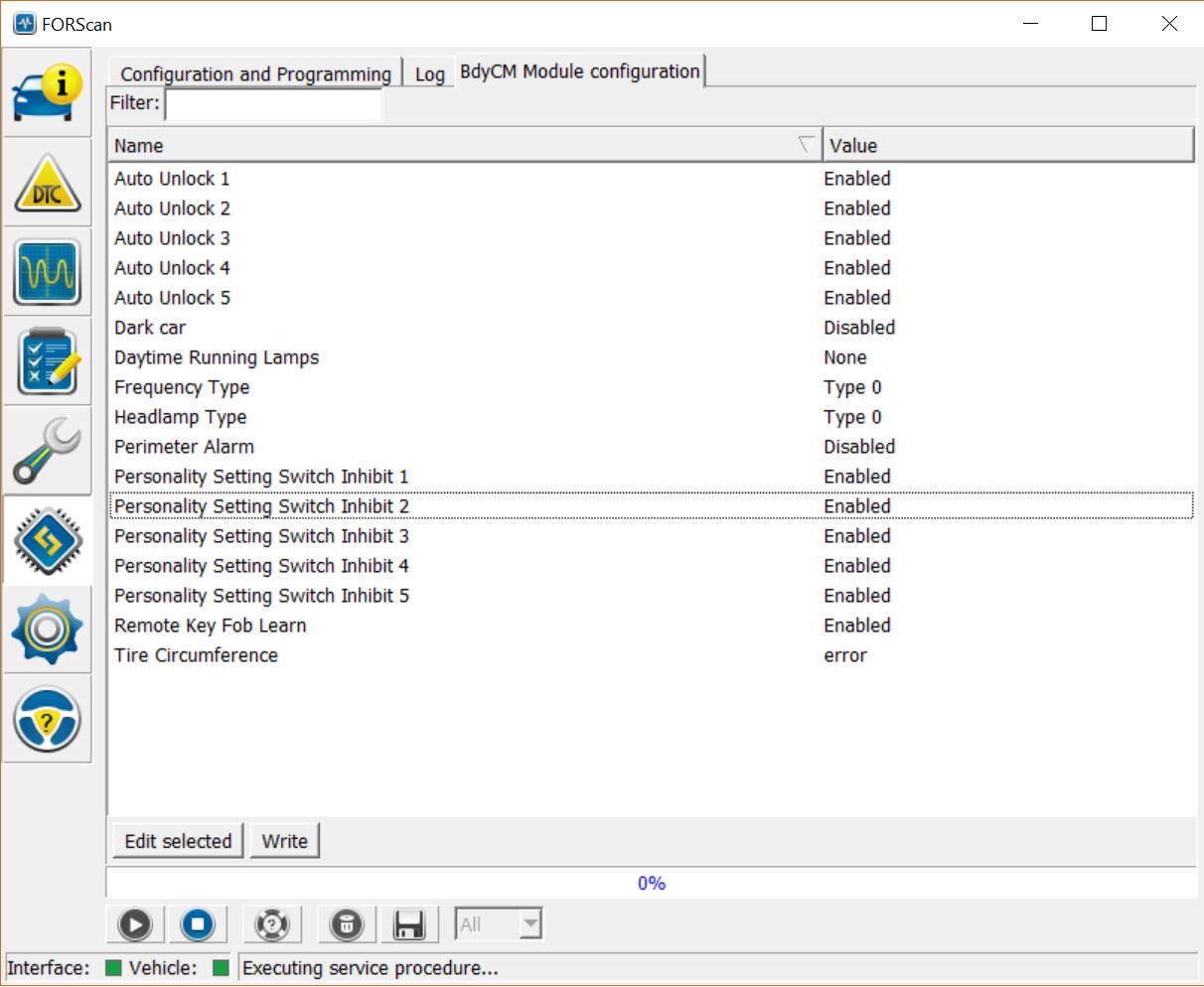Select the Auto Unlock 1 row

pyautogui.click(x=652, y=179)
